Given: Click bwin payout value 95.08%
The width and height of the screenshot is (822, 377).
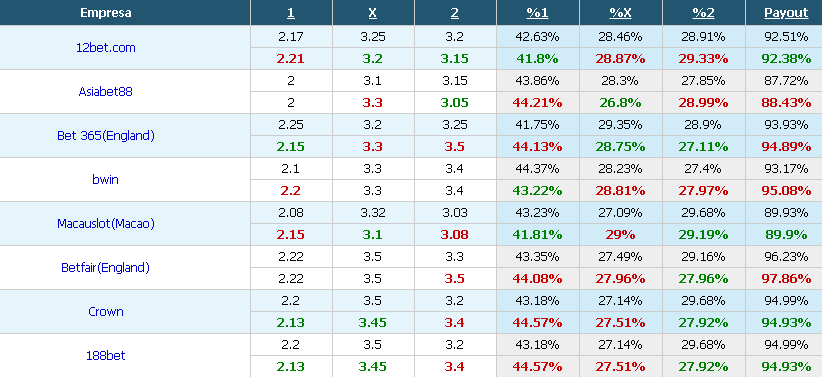Looking at the screenshot, I should tap(786, 191).
